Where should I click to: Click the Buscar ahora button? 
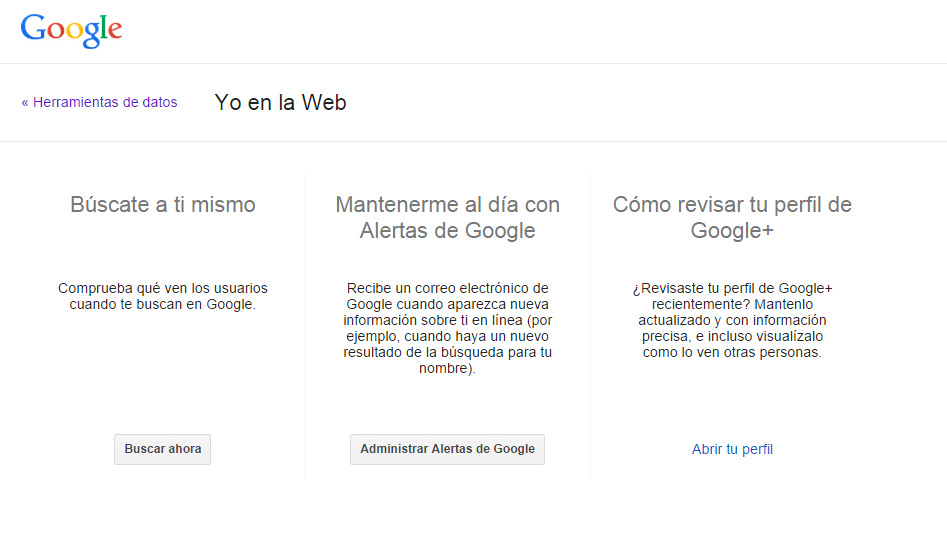(x=162, y=449)
